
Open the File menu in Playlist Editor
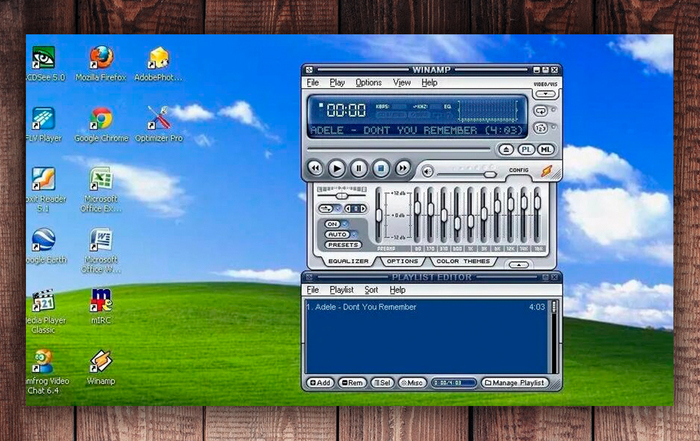313,290
